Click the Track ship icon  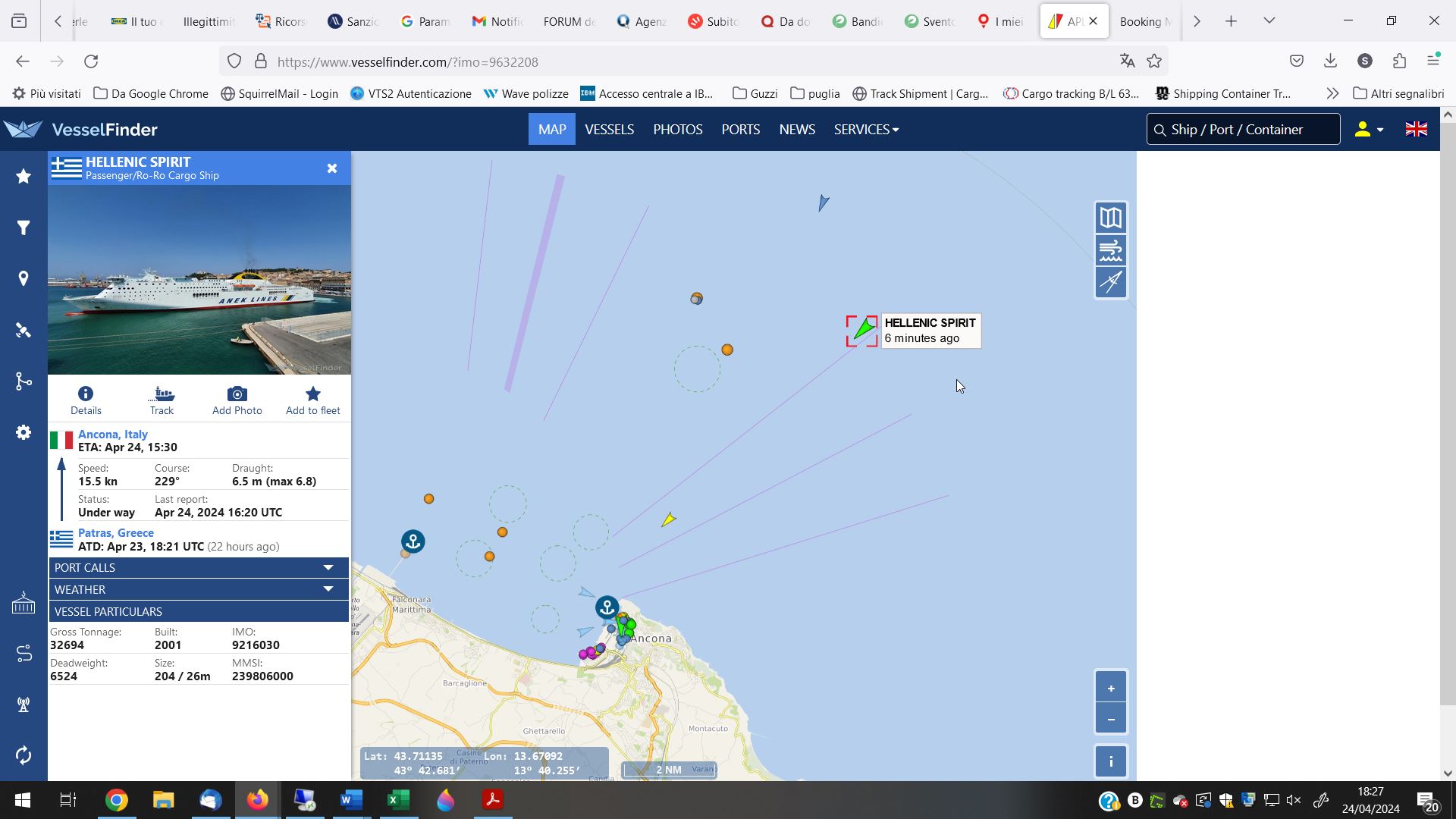[x=162, y=400]
